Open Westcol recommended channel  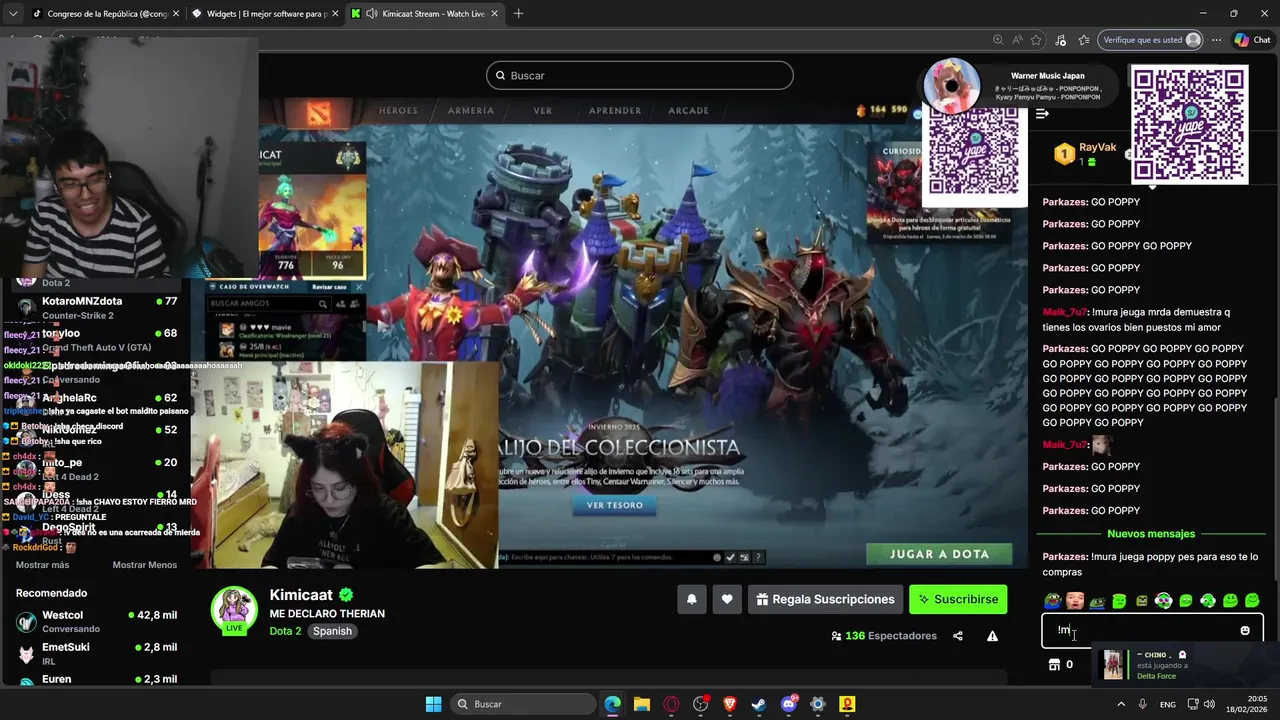coord(96,621)
